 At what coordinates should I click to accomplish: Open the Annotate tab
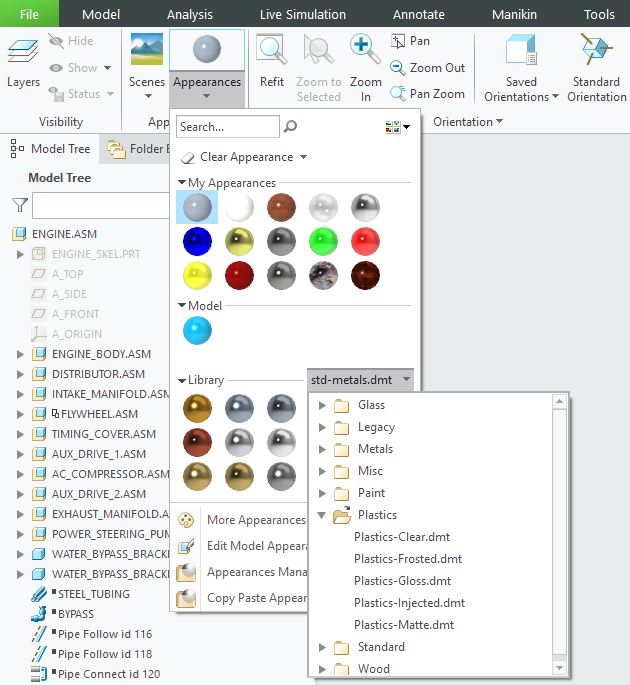[x=419, y=14]
